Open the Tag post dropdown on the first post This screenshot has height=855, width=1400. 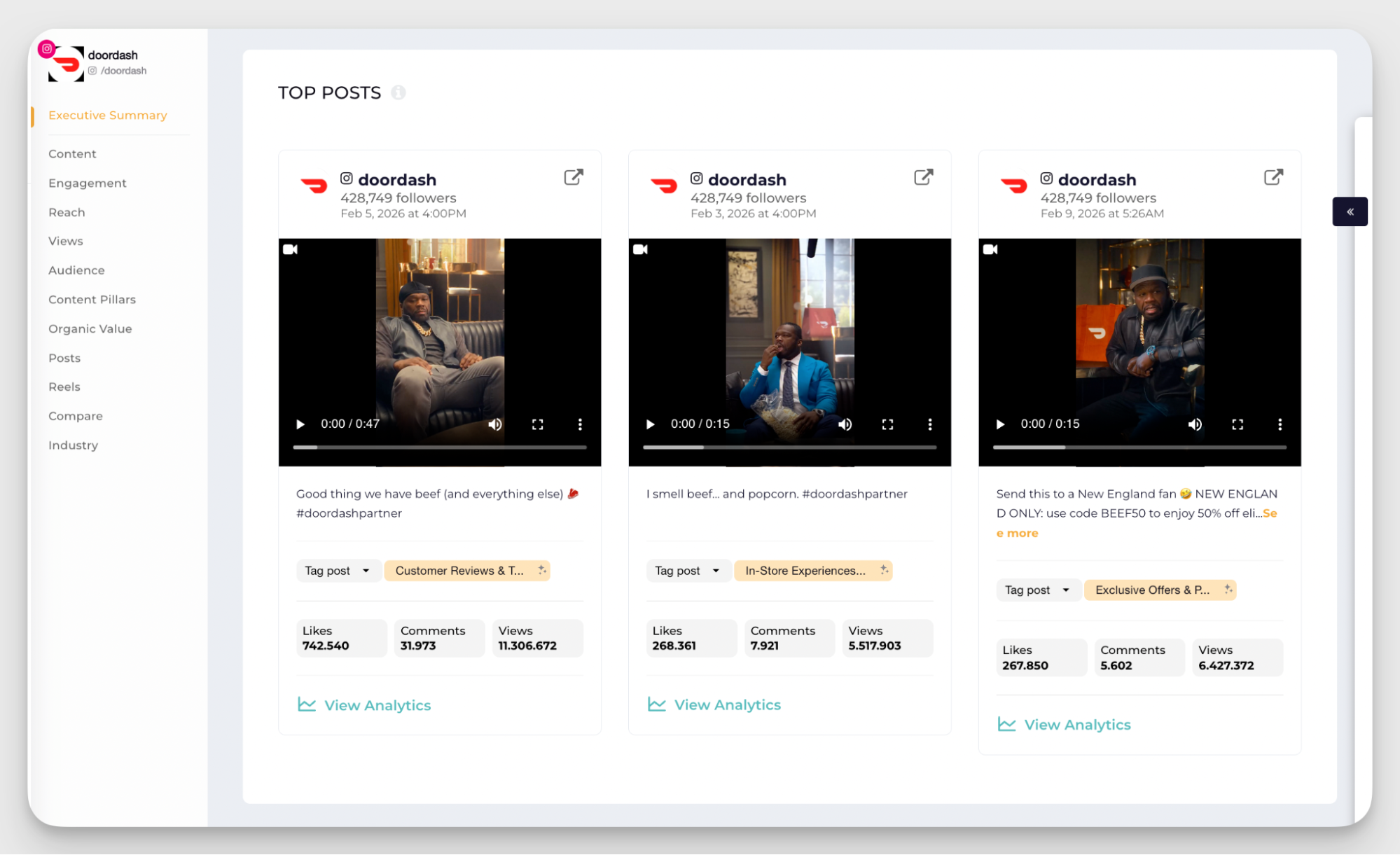tap(338, 570)
